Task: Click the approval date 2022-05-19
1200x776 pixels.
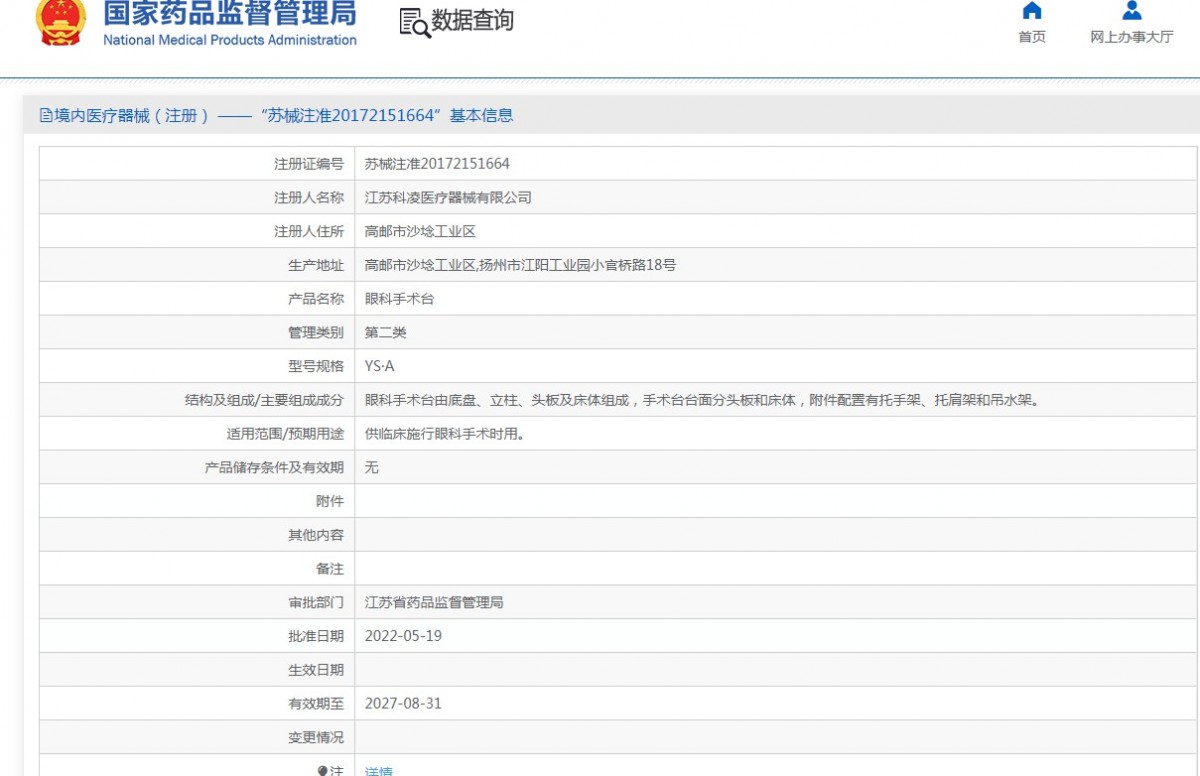Action: pos(403,636)
